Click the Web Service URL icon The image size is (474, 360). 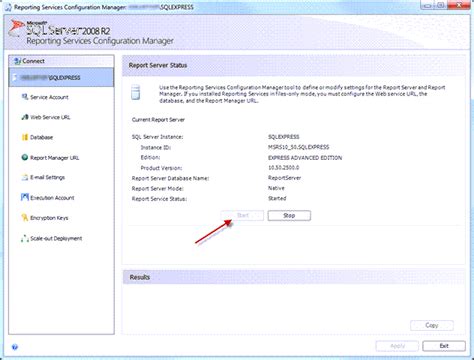pyautogui.click(x=25, y=117)
